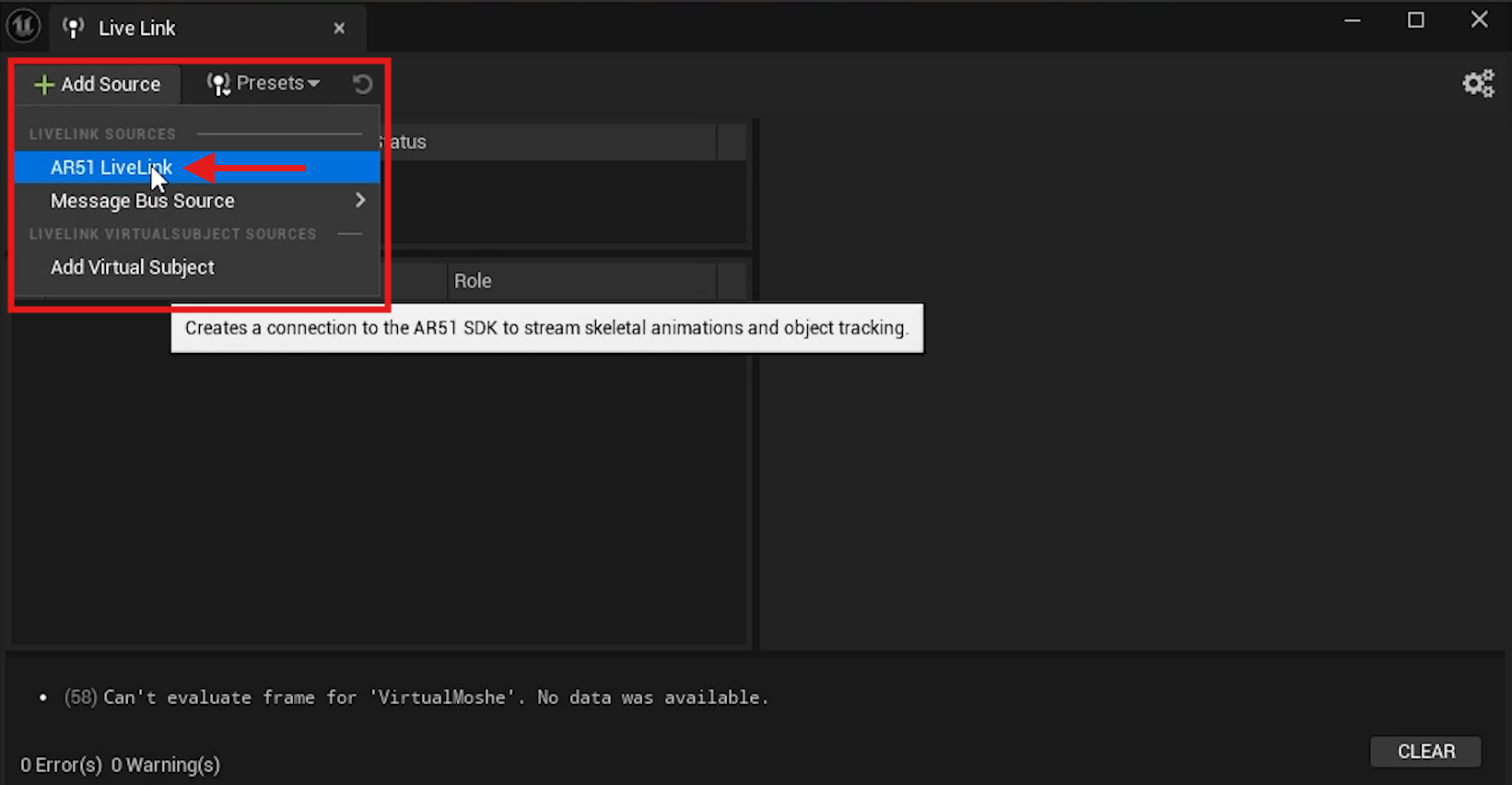Click the Presets antenna icon
1512x785 pixels.
(218, 84)
